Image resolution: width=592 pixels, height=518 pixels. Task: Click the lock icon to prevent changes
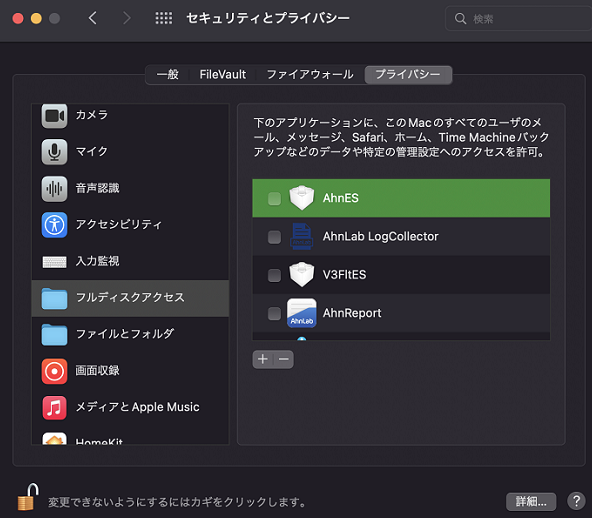point(28,497)
